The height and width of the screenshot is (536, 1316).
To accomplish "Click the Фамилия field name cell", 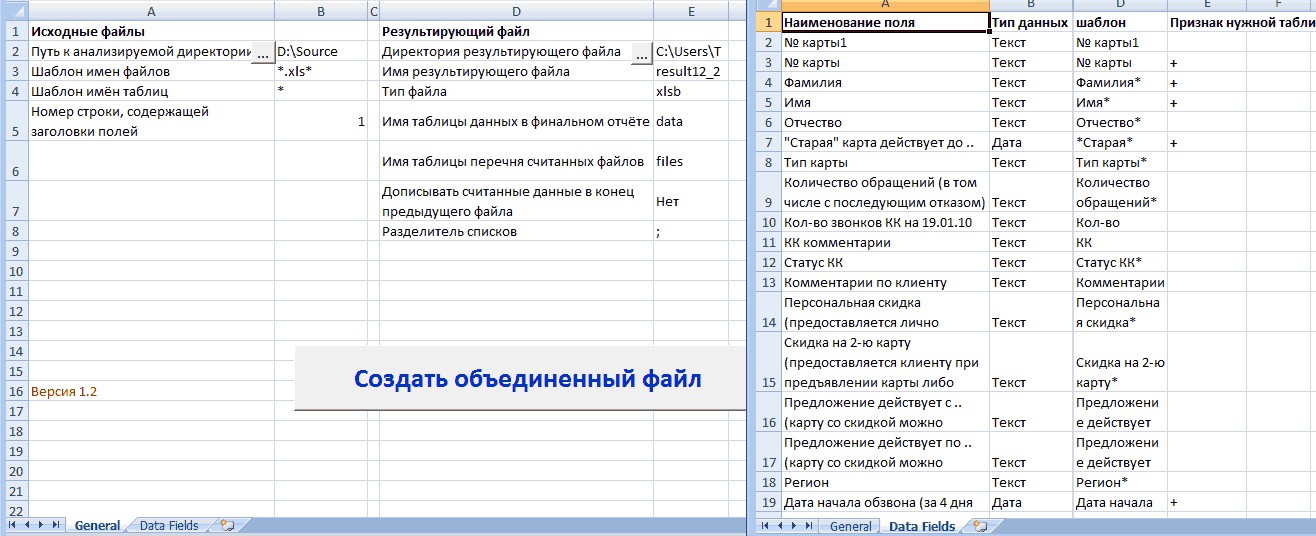I will coord(884,82).
